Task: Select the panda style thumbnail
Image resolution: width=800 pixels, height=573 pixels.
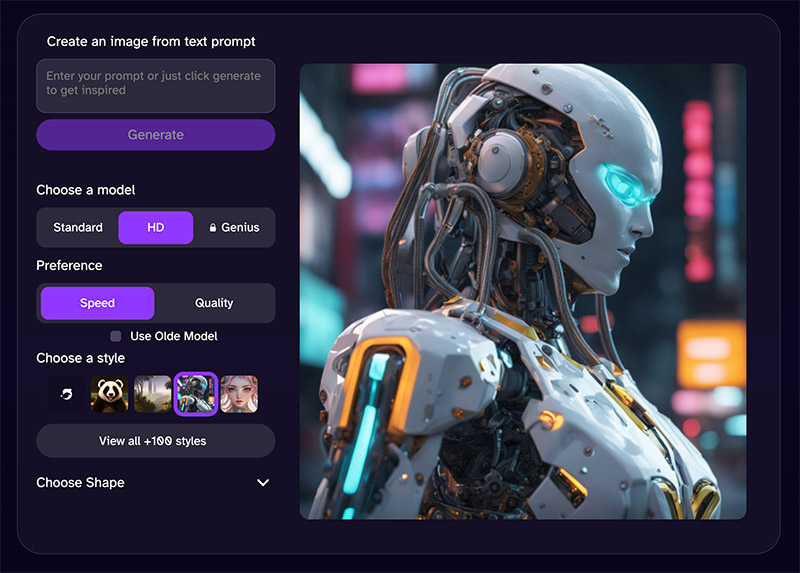Action: coord(109,394)
